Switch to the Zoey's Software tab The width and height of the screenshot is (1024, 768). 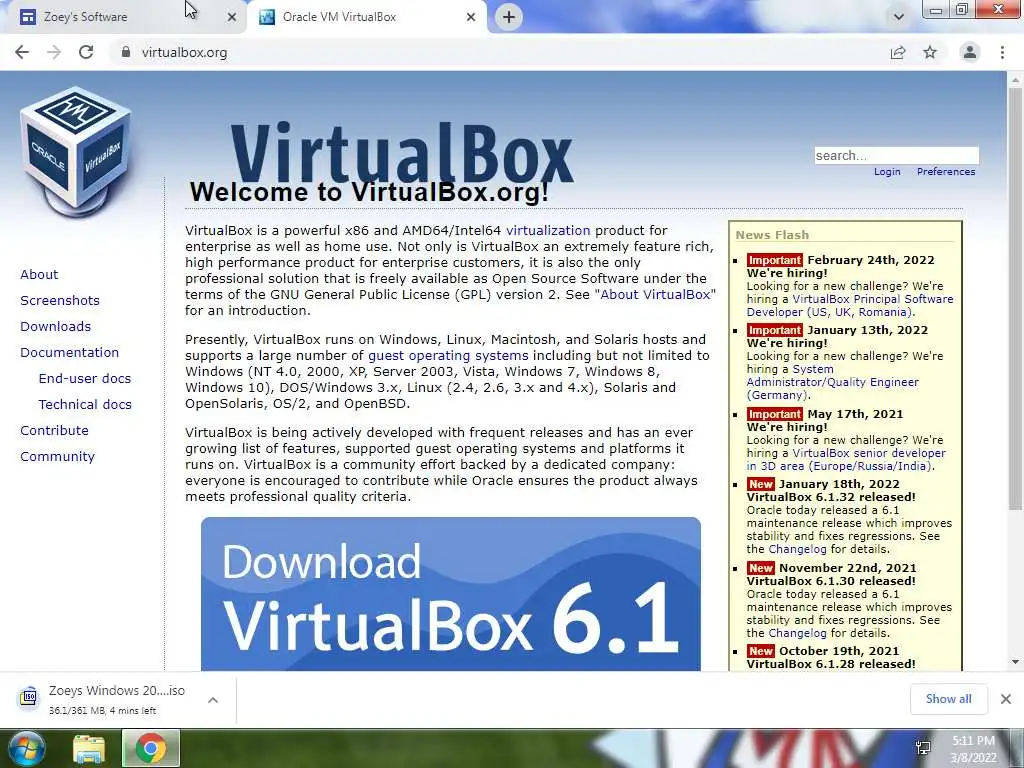pos(123,17)
